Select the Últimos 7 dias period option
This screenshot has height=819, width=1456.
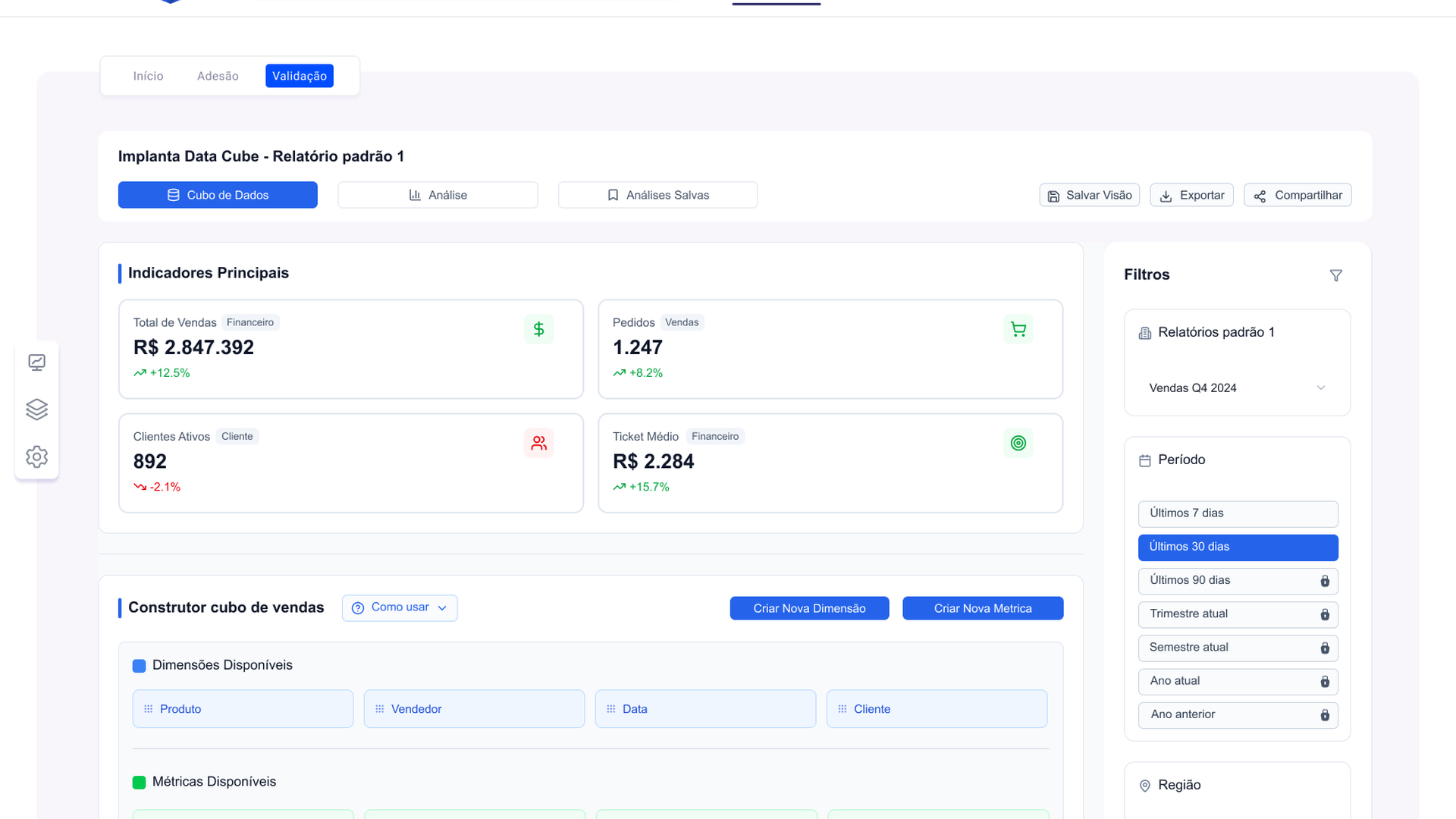pyautogui.click(x=1238, y=513)
